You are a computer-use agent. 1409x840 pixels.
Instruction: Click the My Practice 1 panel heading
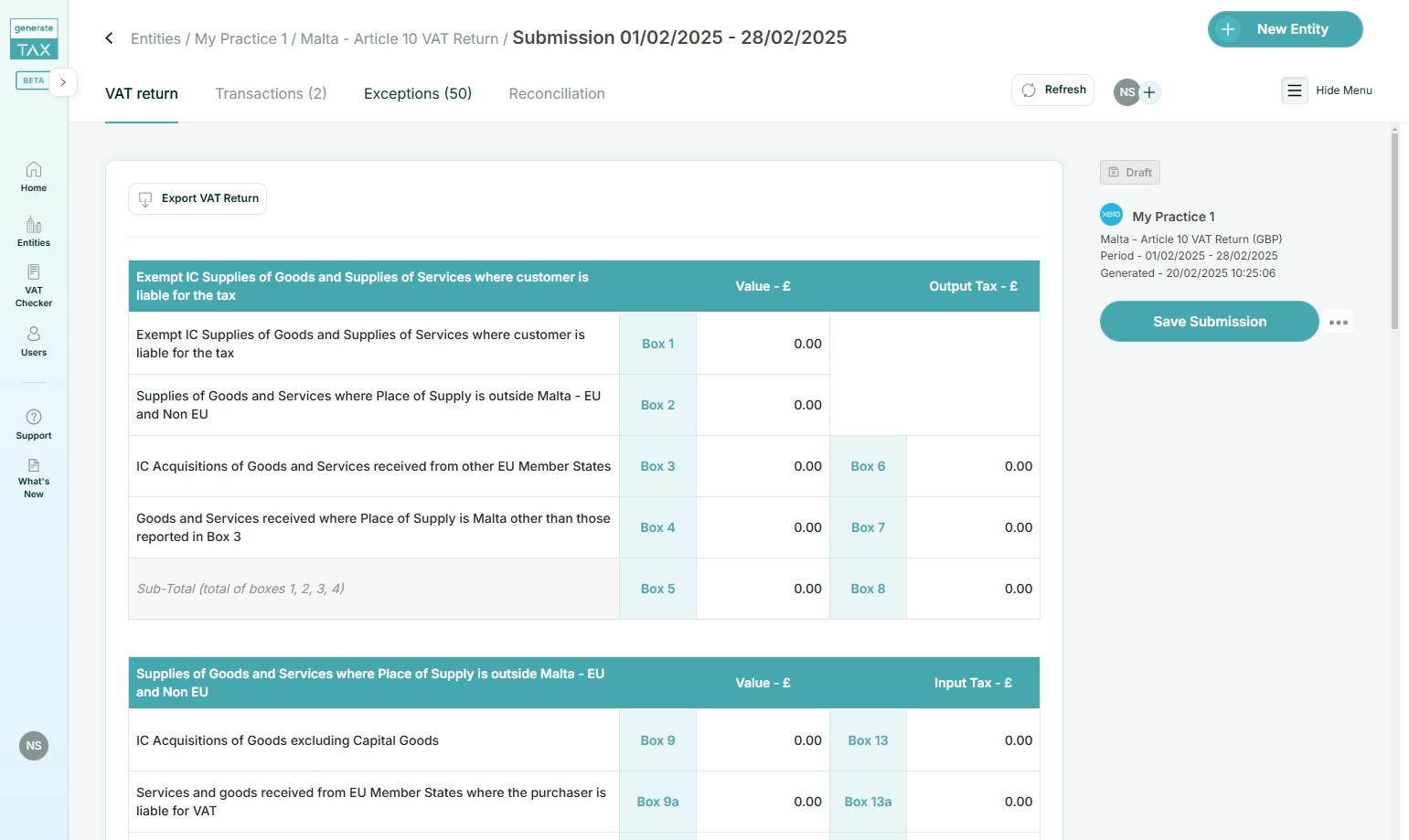coord(1173,217)
